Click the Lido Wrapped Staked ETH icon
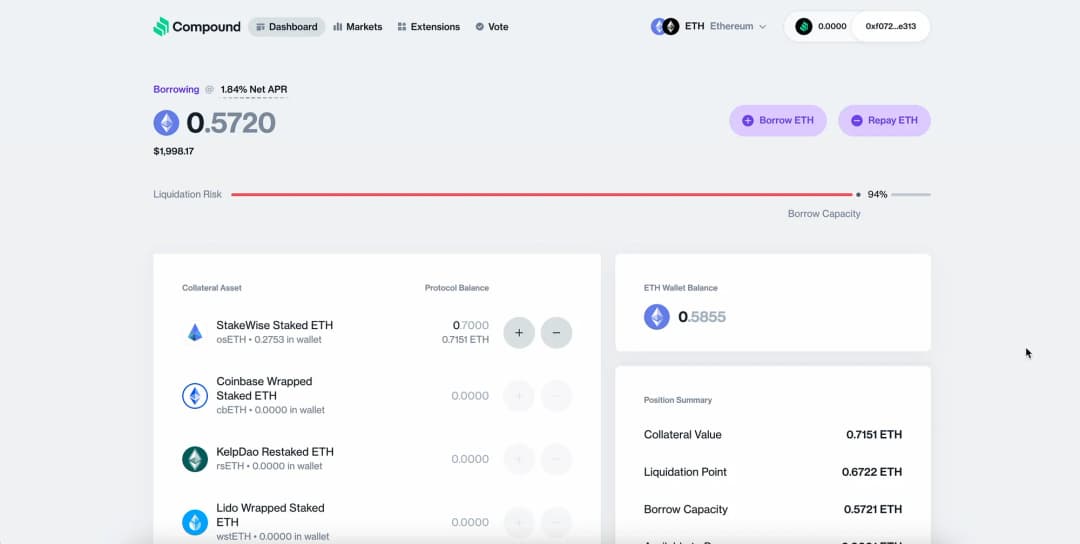This screenshot has width=1080, height=544. (x=195, y=522)
